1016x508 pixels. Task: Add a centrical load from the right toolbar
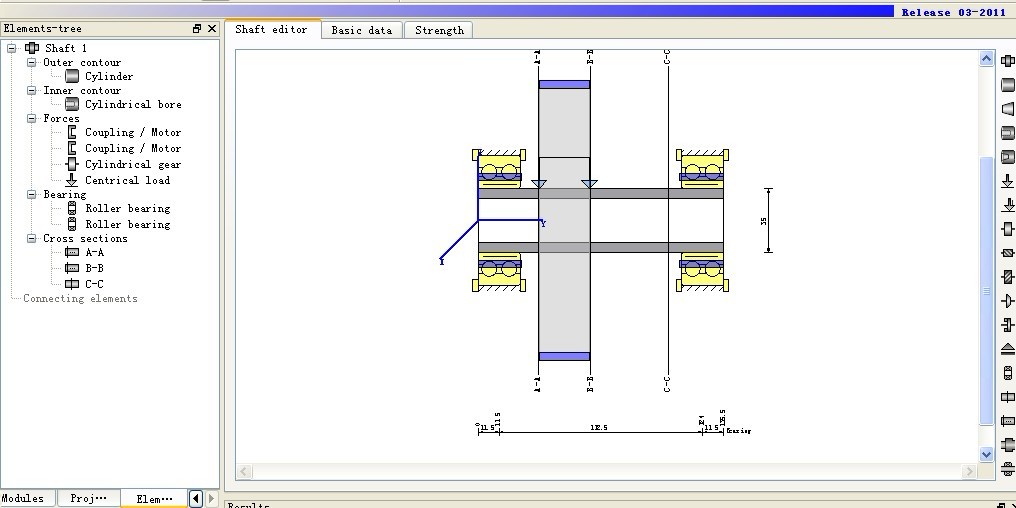click(1008, 181)
